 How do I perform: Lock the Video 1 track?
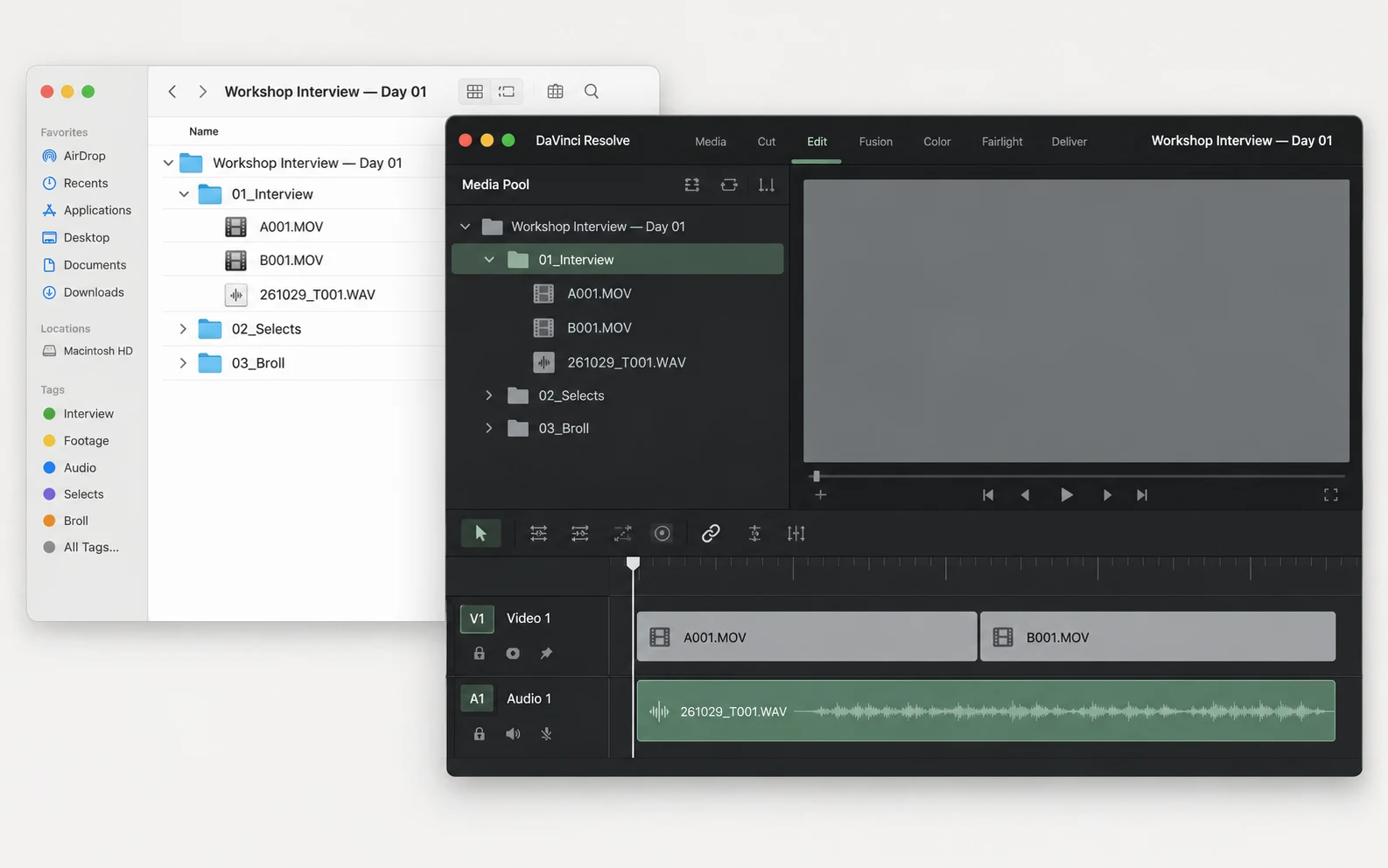tap(479, 654)
